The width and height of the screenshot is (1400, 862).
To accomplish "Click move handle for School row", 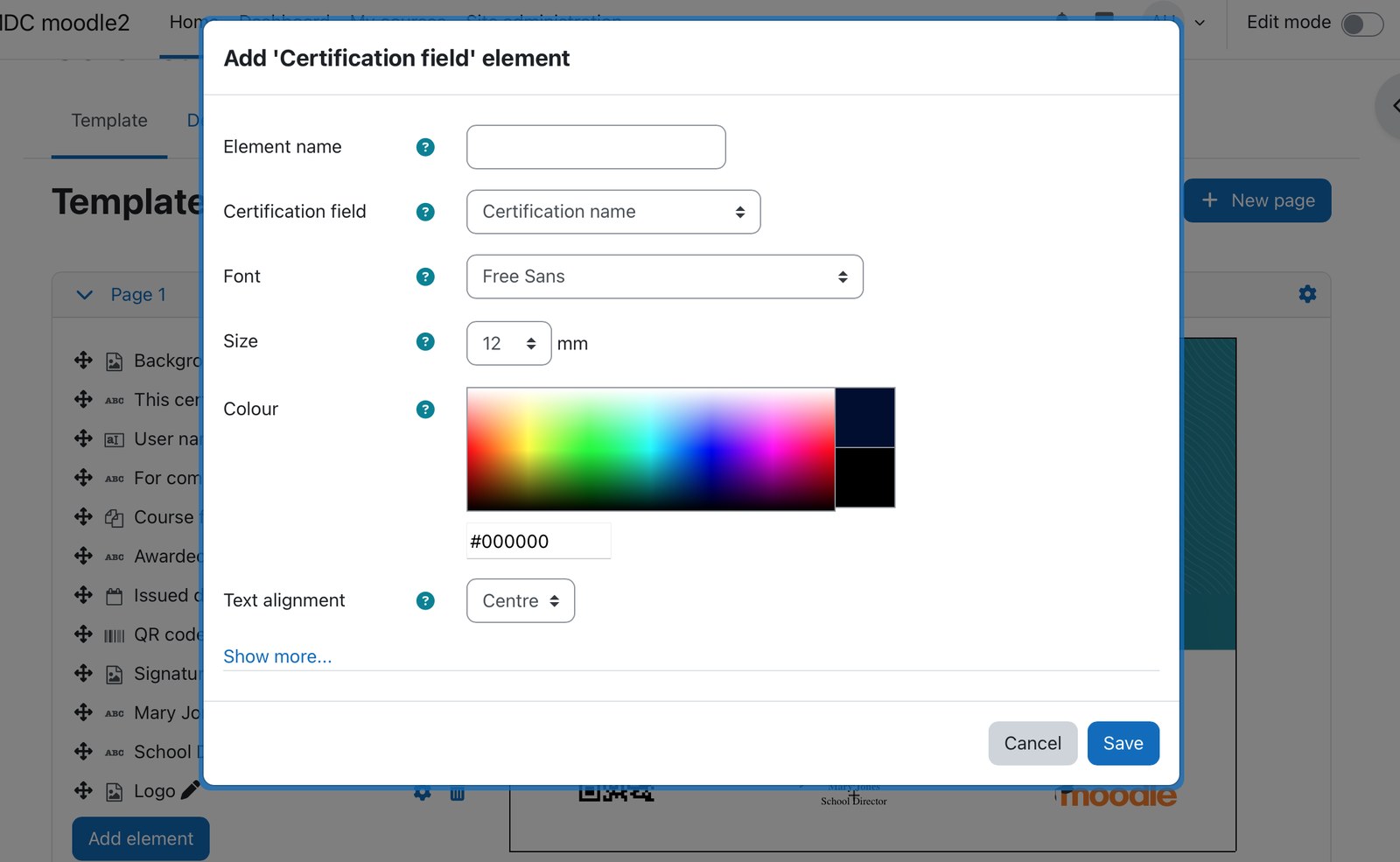I will 83,751.
